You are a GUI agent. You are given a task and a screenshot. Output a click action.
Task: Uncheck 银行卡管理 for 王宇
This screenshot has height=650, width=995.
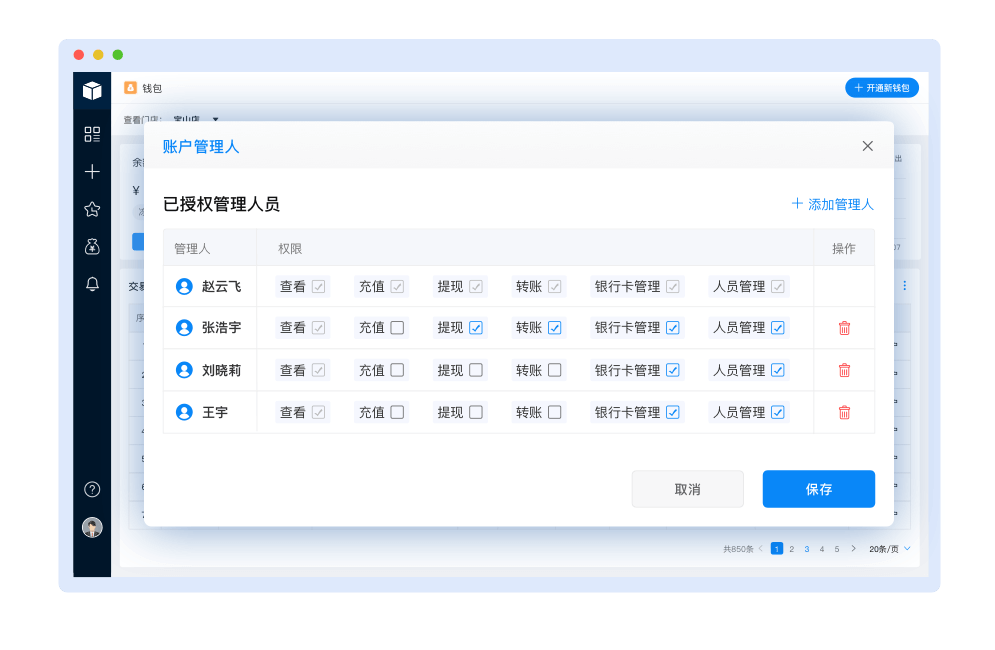pyautogui.click(x=673, y=412)
